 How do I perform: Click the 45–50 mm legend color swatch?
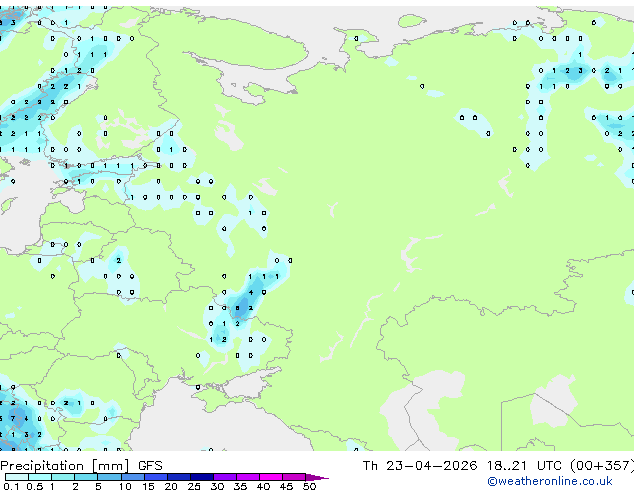294,477
